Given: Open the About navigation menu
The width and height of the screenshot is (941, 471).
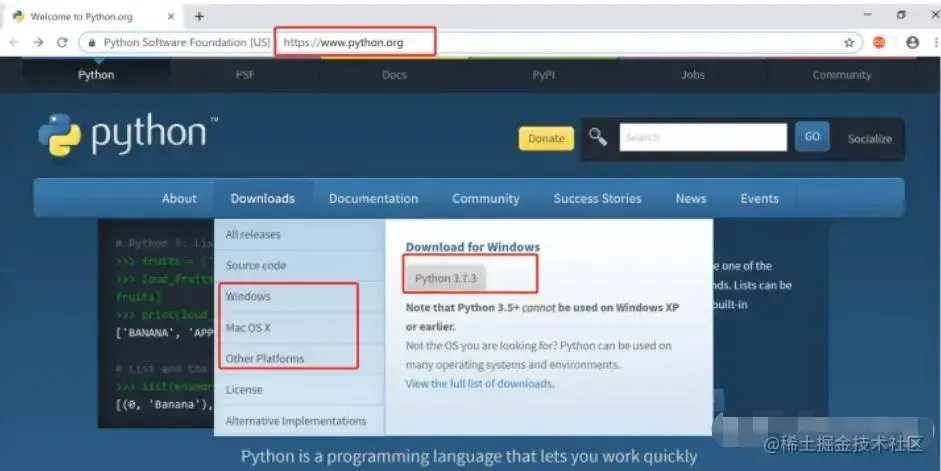Looking at the screenshot, I should (x=179, y=199).
